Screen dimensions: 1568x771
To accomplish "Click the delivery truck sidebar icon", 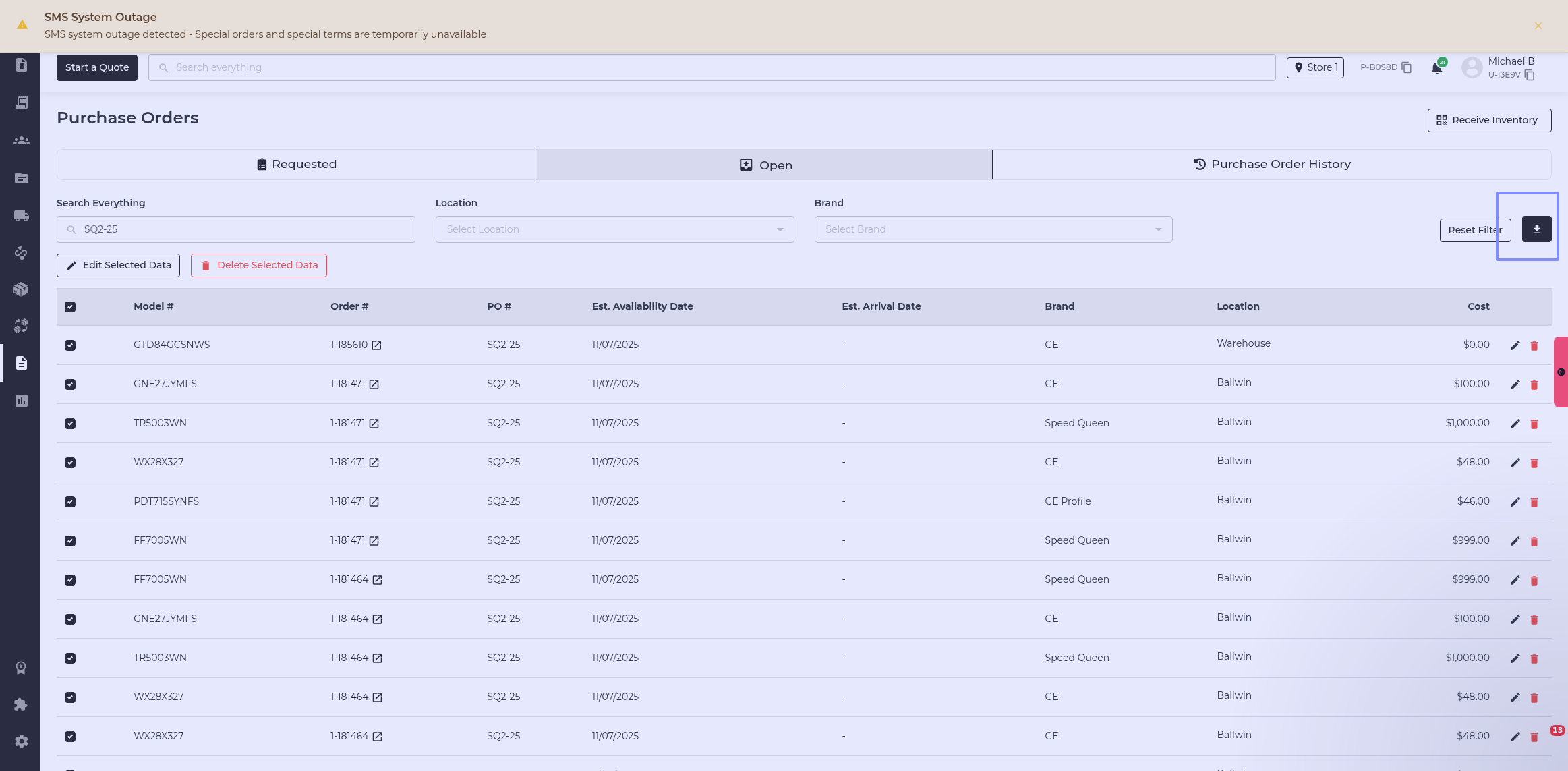I will pos(21,216).
